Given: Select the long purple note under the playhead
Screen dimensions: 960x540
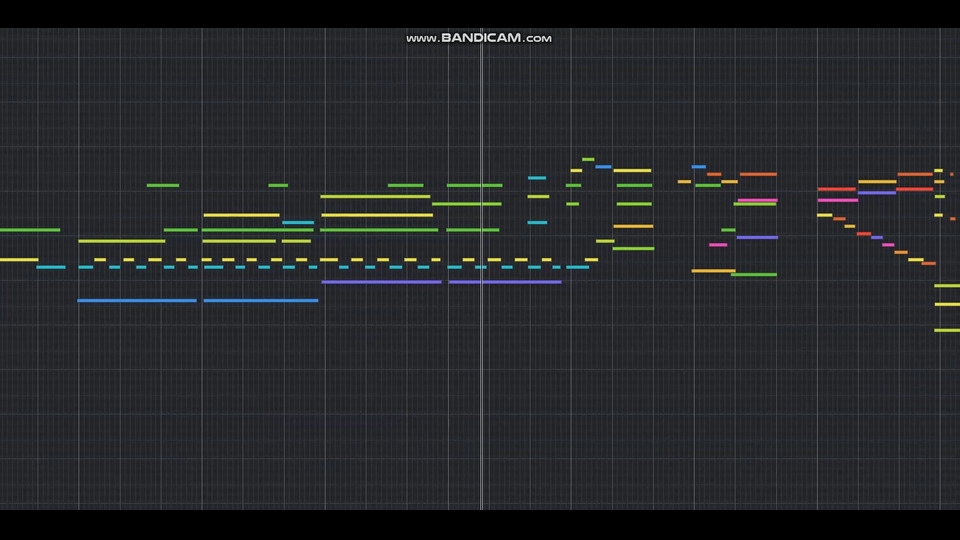Looking at the screenshot, I should [505, 282].
